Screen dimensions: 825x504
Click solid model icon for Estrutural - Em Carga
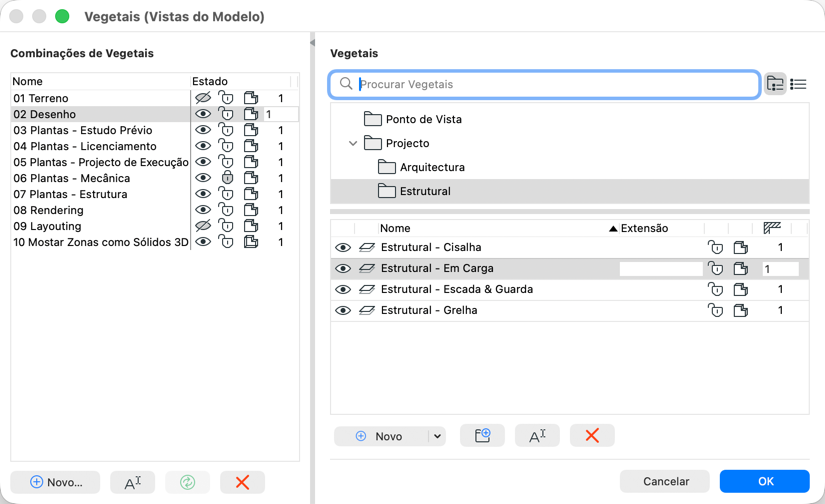pos(741,268)
